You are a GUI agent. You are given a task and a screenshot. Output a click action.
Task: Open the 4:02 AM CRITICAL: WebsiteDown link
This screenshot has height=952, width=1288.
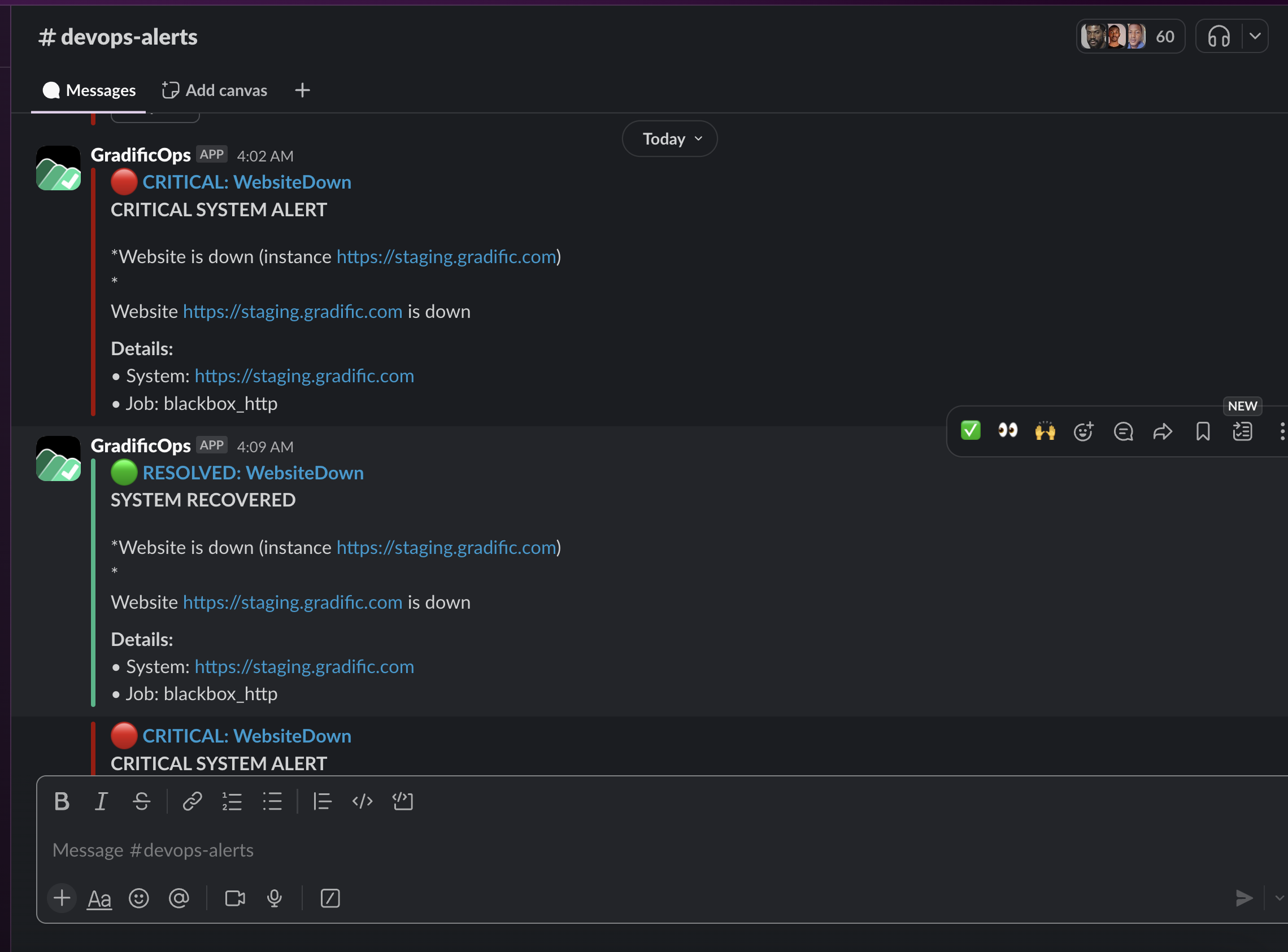click(x=247, y=182)
